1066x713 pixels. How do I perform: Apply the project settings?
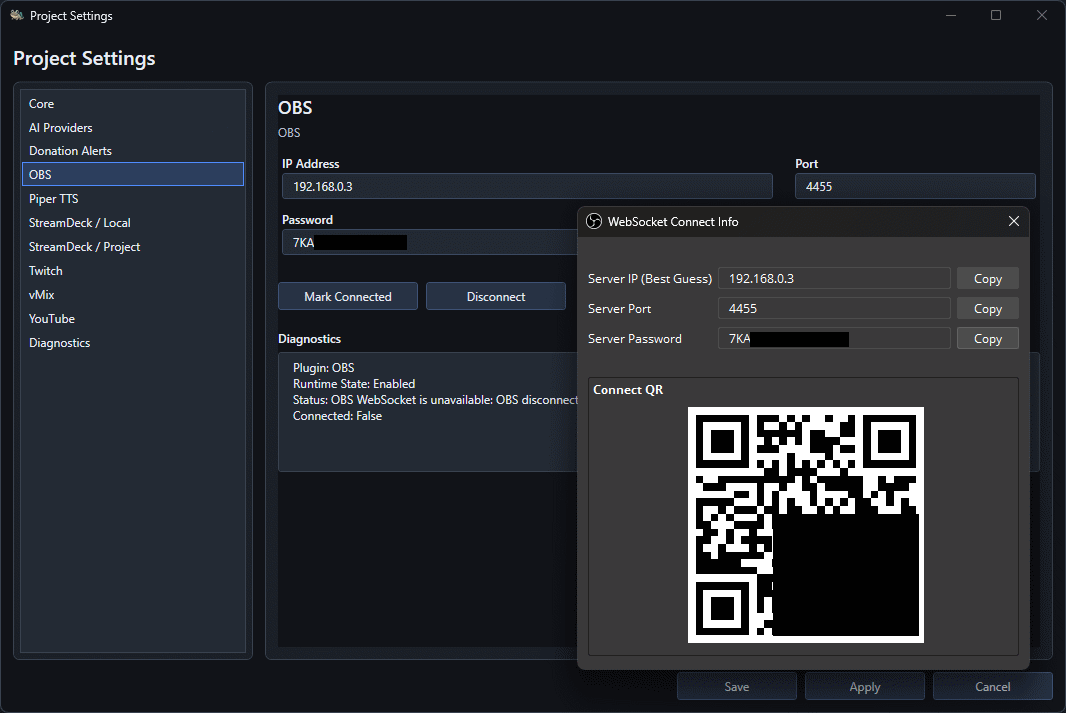pyautogui.click(x=865, y=686)
